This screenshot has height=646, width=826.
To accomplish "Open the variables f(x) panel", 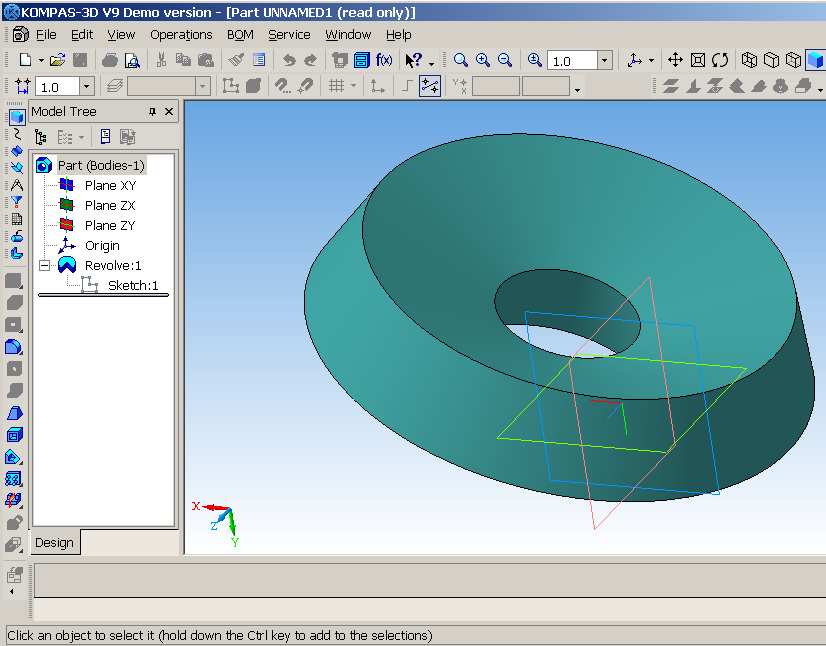I will click(x=384, y=60).
